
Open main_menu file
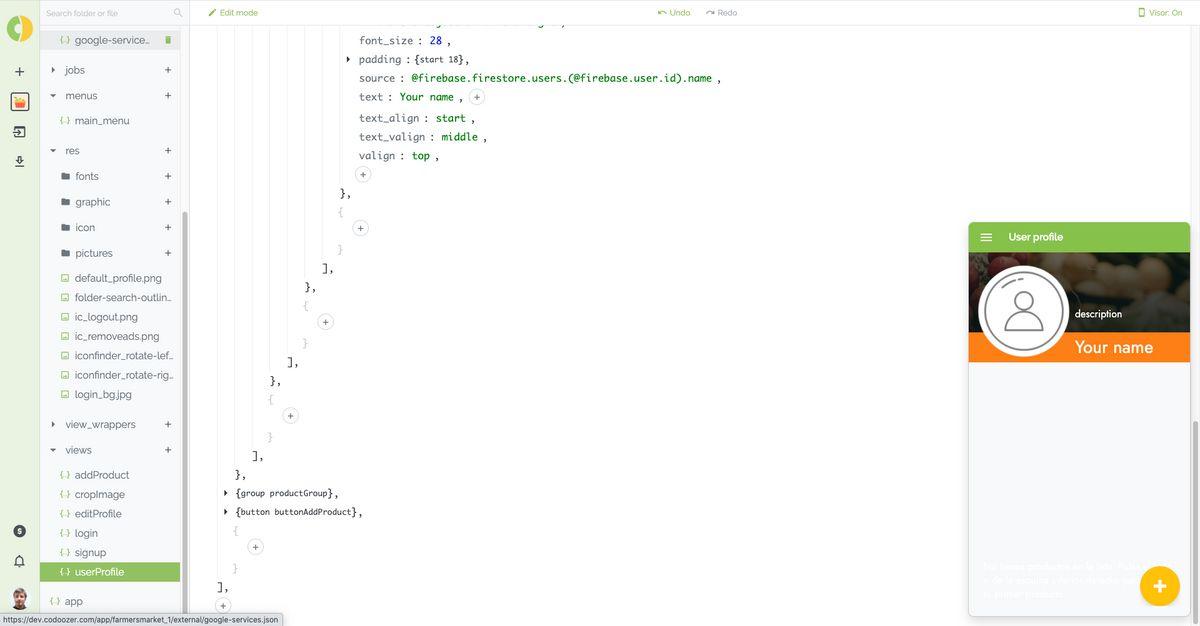click(102, 121)
